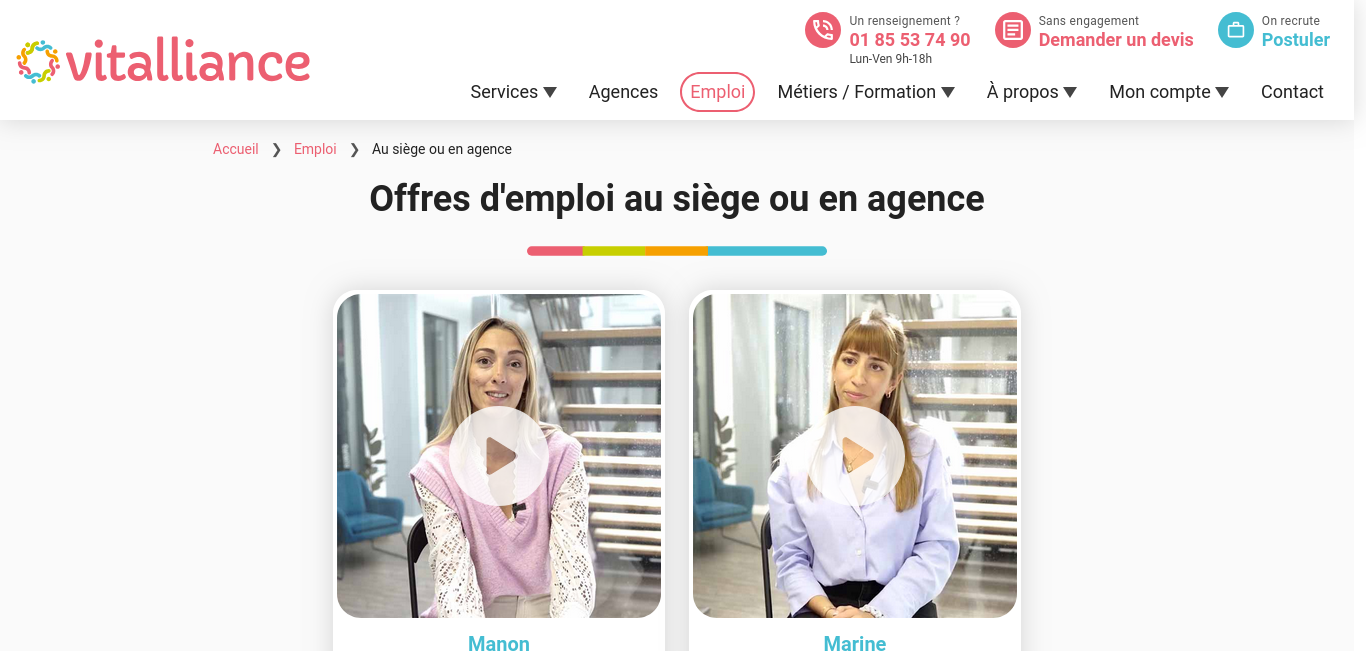Screen dimensions: 1366x651
Task: Click the name Manon below the video
Action: 499,643
